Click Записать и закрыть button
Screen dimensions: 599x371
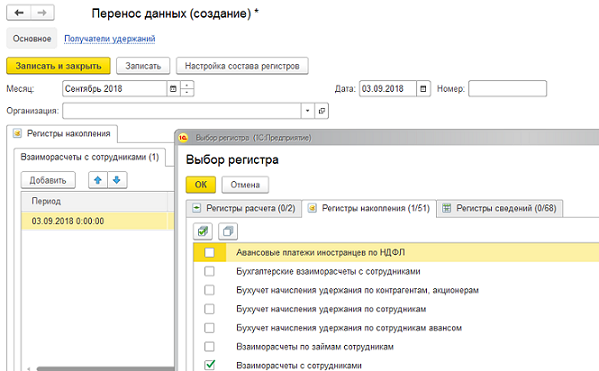point(58,66)
